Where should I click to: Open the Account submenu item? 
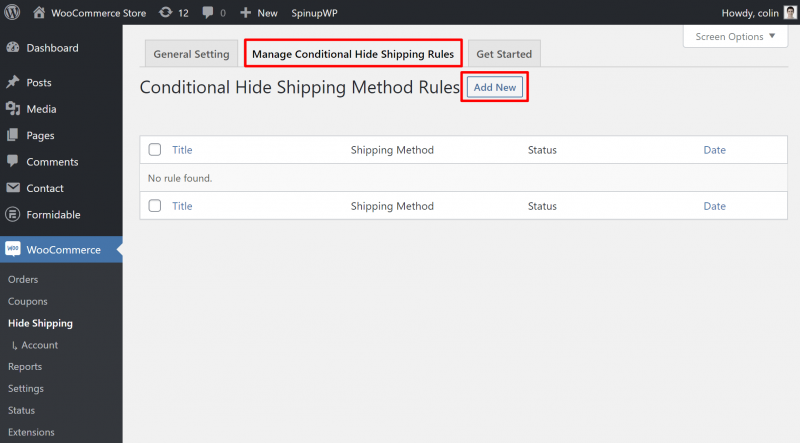tap(39, 345)
